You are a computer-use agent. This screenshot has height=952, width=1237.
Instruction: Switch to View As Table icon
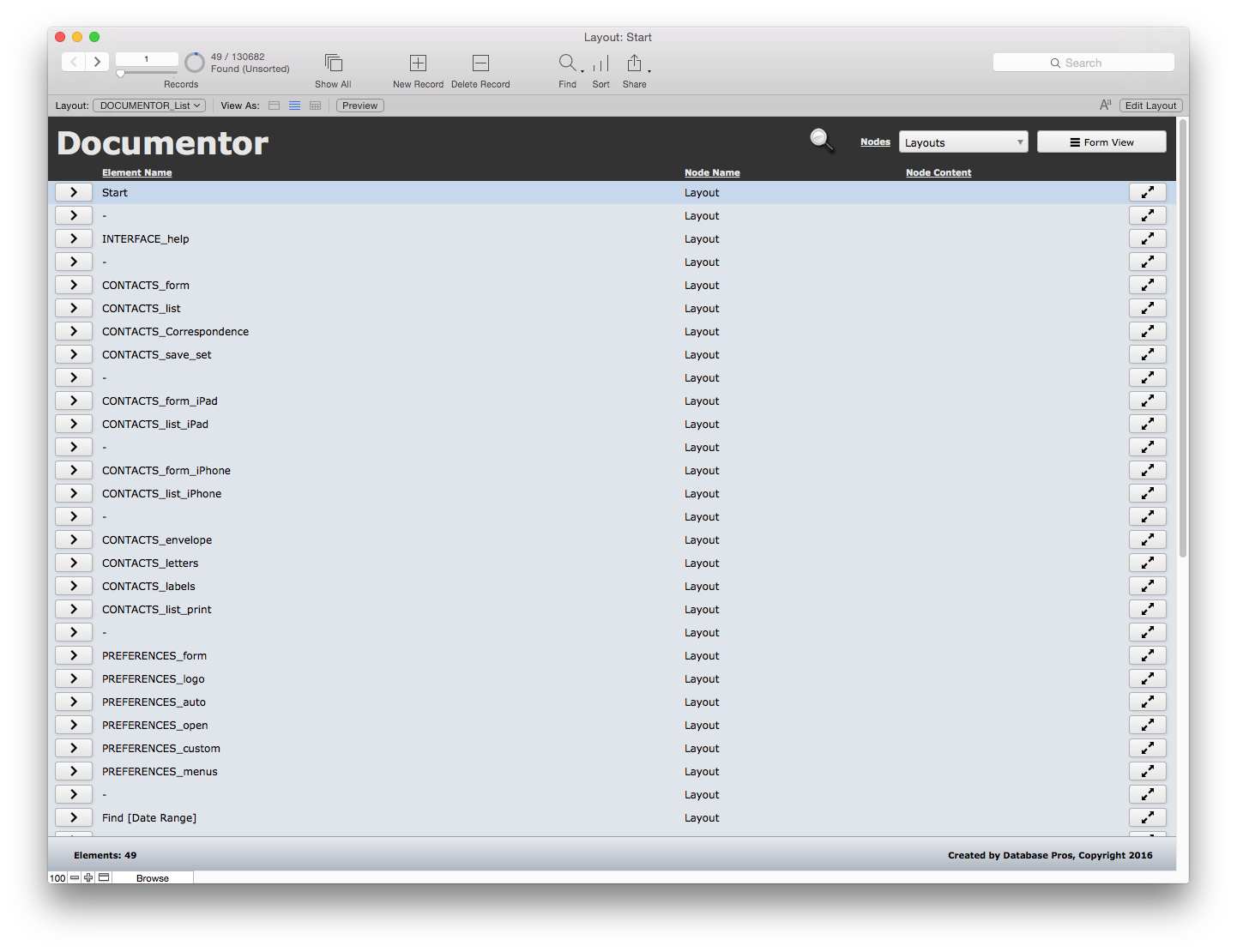point(315,105)
